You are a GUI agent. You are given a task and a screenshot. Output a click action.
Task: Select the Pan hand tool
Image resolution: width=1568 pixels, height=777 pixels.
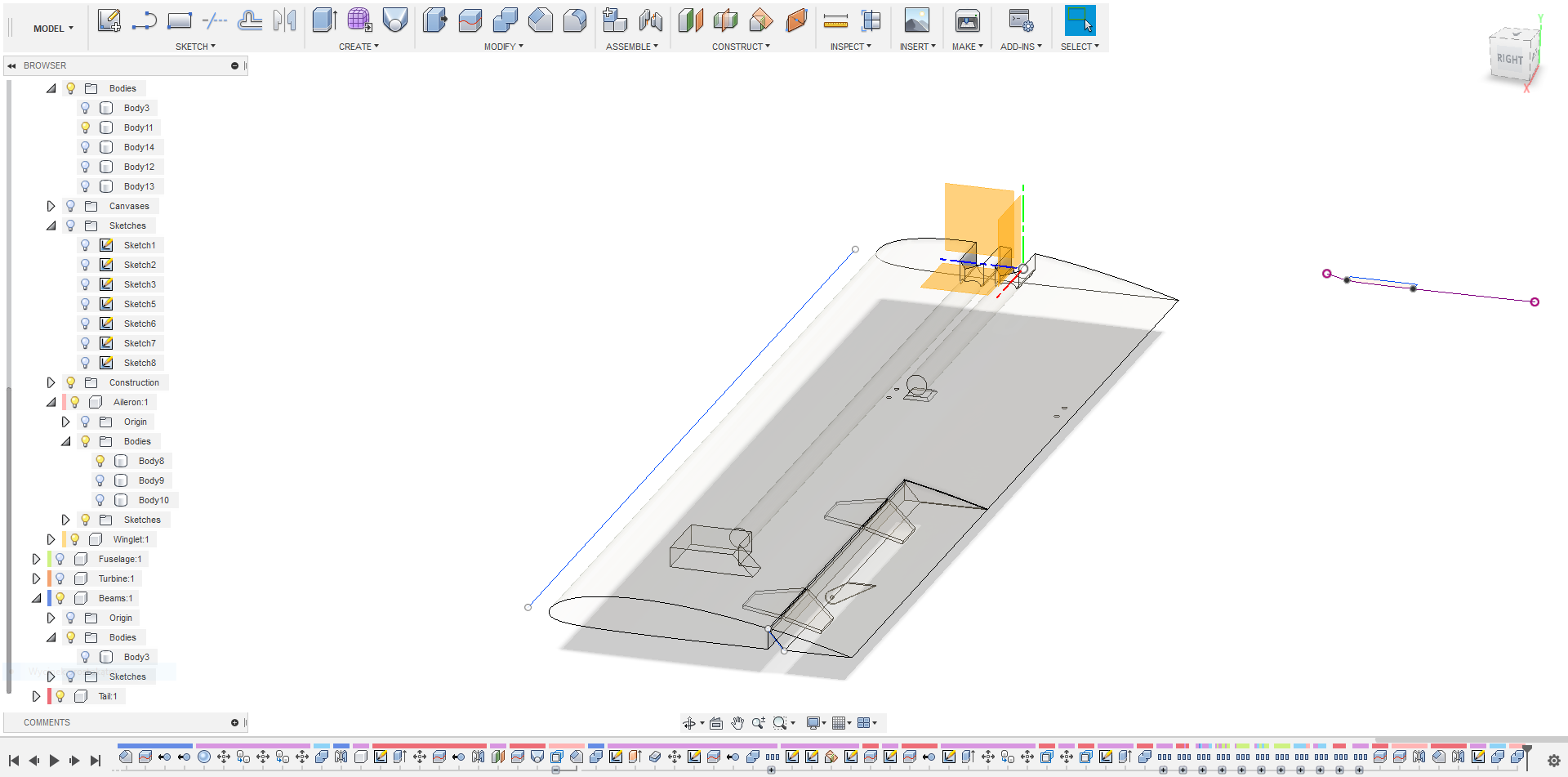click(737, 723)
